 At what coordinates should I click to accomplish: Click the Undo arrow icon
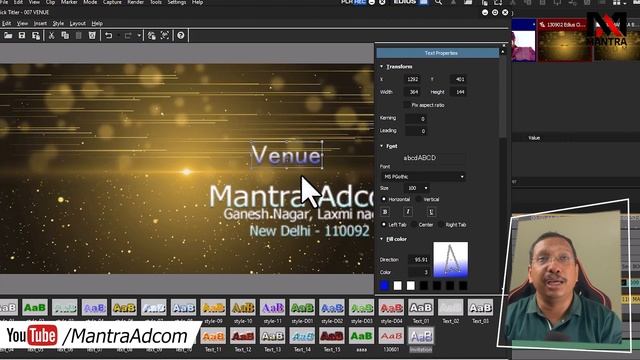[109, 36]
